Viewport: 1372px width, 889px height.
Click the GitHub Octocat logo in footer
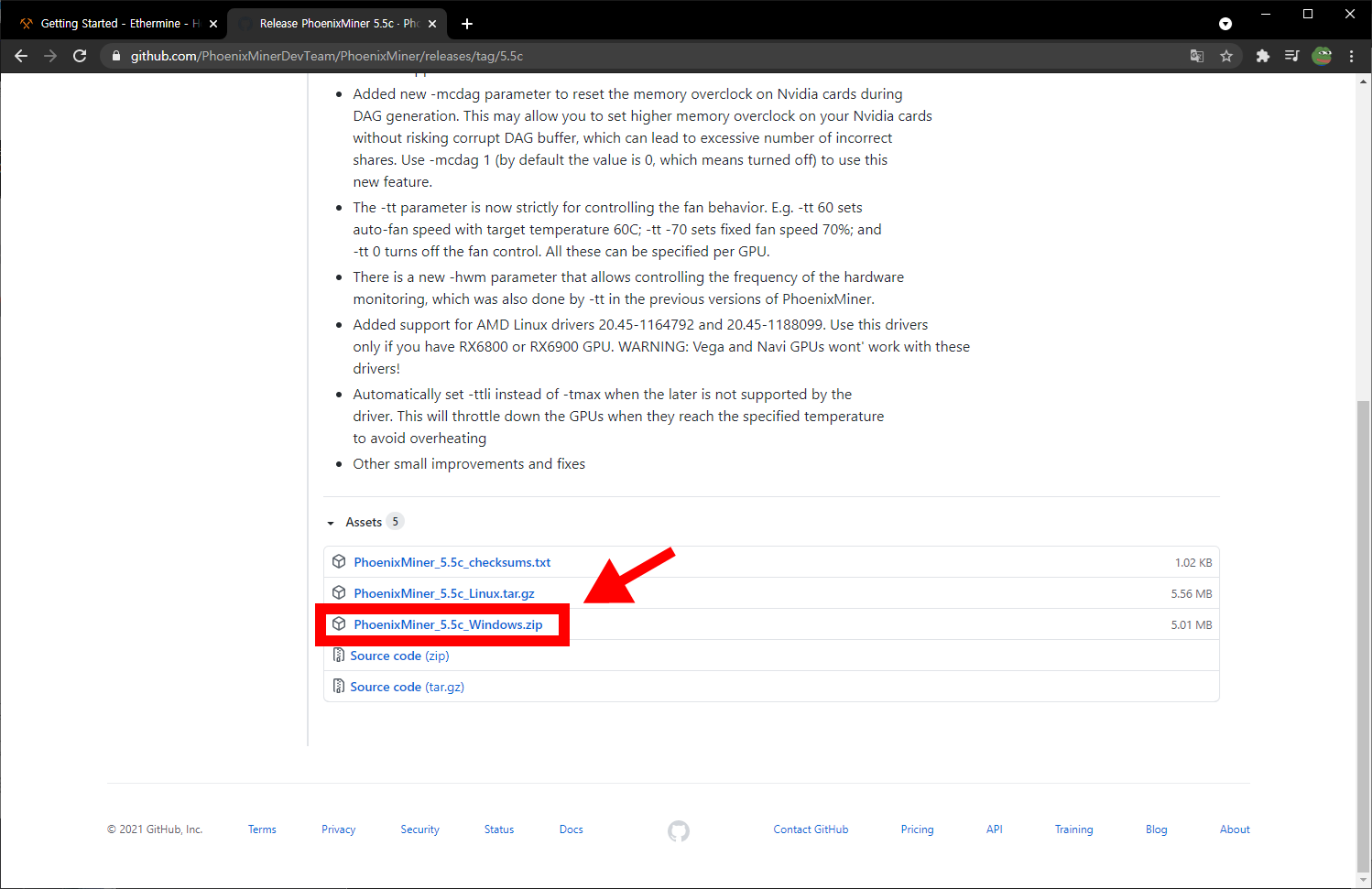[x=679, y=831]
